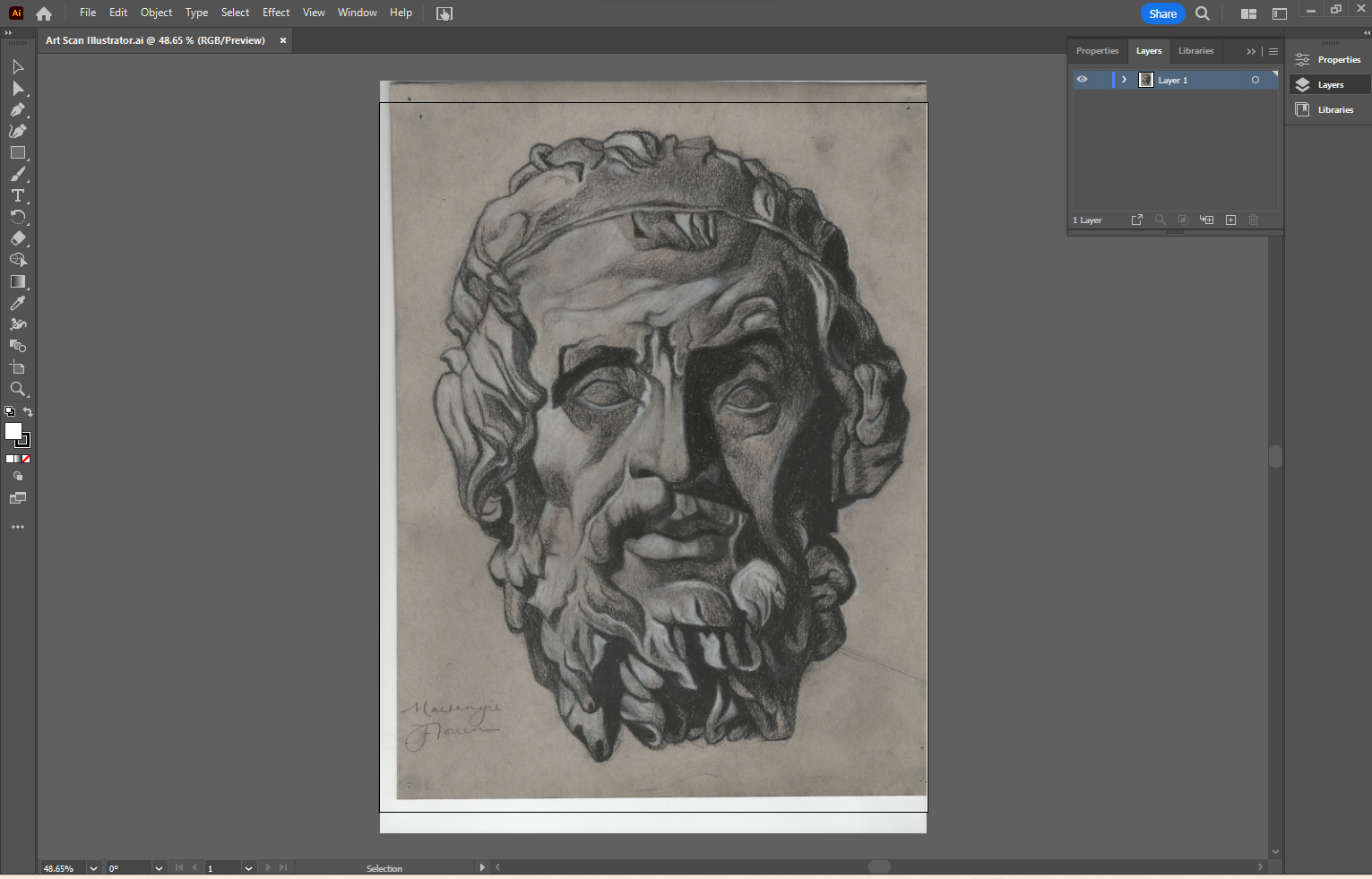Close the Art Scan Illustrator.ai document tab
This screenshot has height=879, width=1372.
283,40
